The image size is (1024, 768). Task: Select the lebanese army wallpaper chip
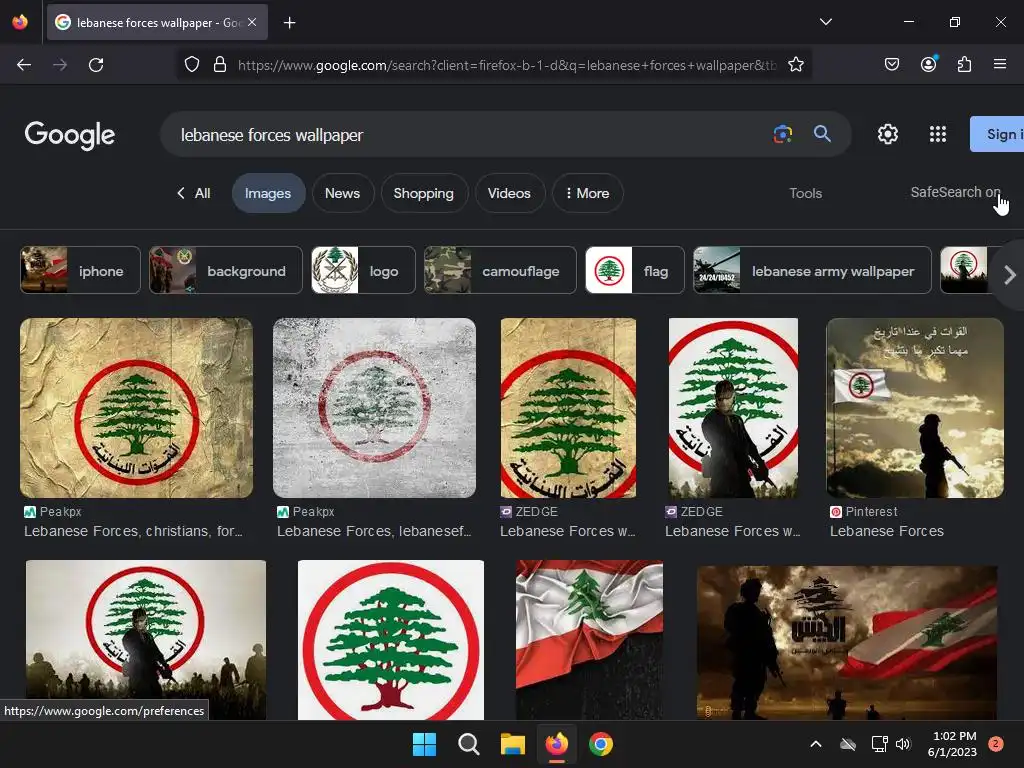[x=812, y=270]
